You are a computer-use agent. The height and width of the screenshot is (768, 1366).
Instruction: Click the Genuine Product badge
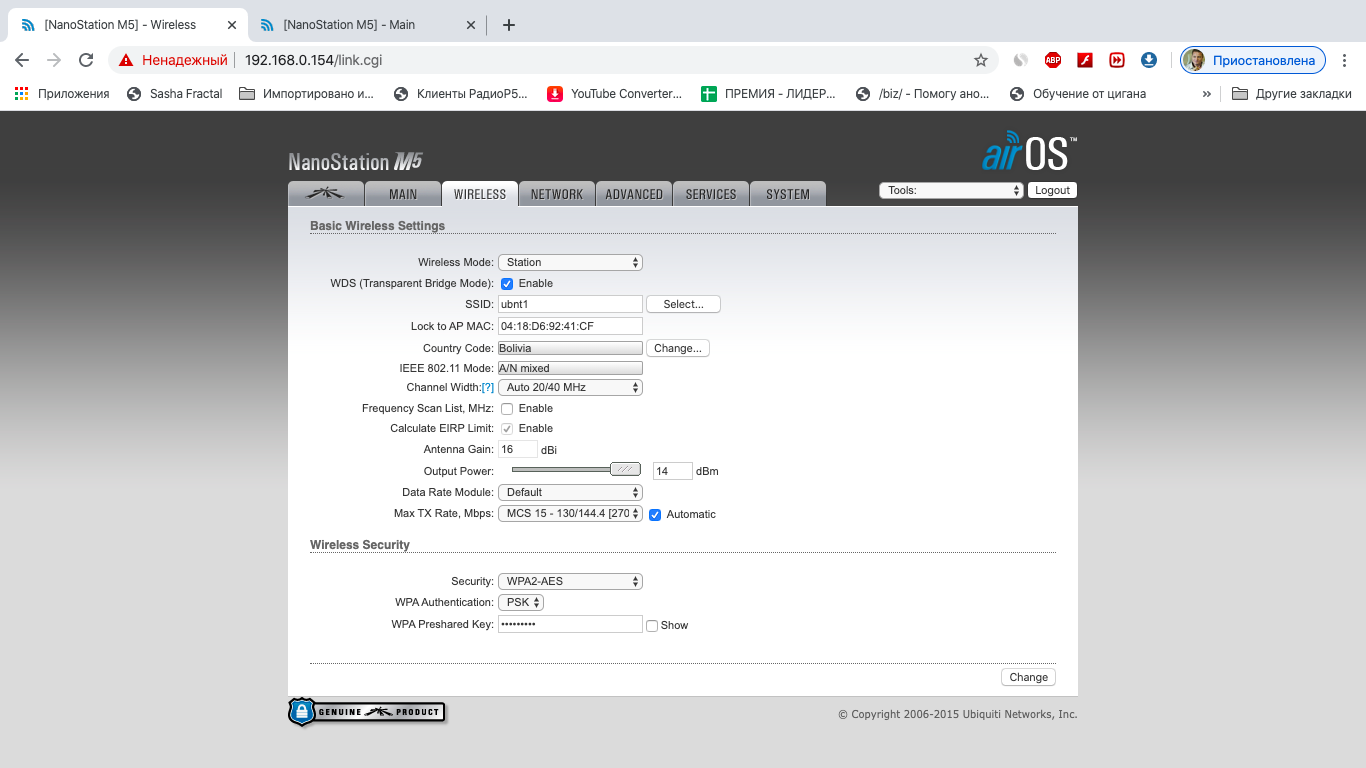366,711
